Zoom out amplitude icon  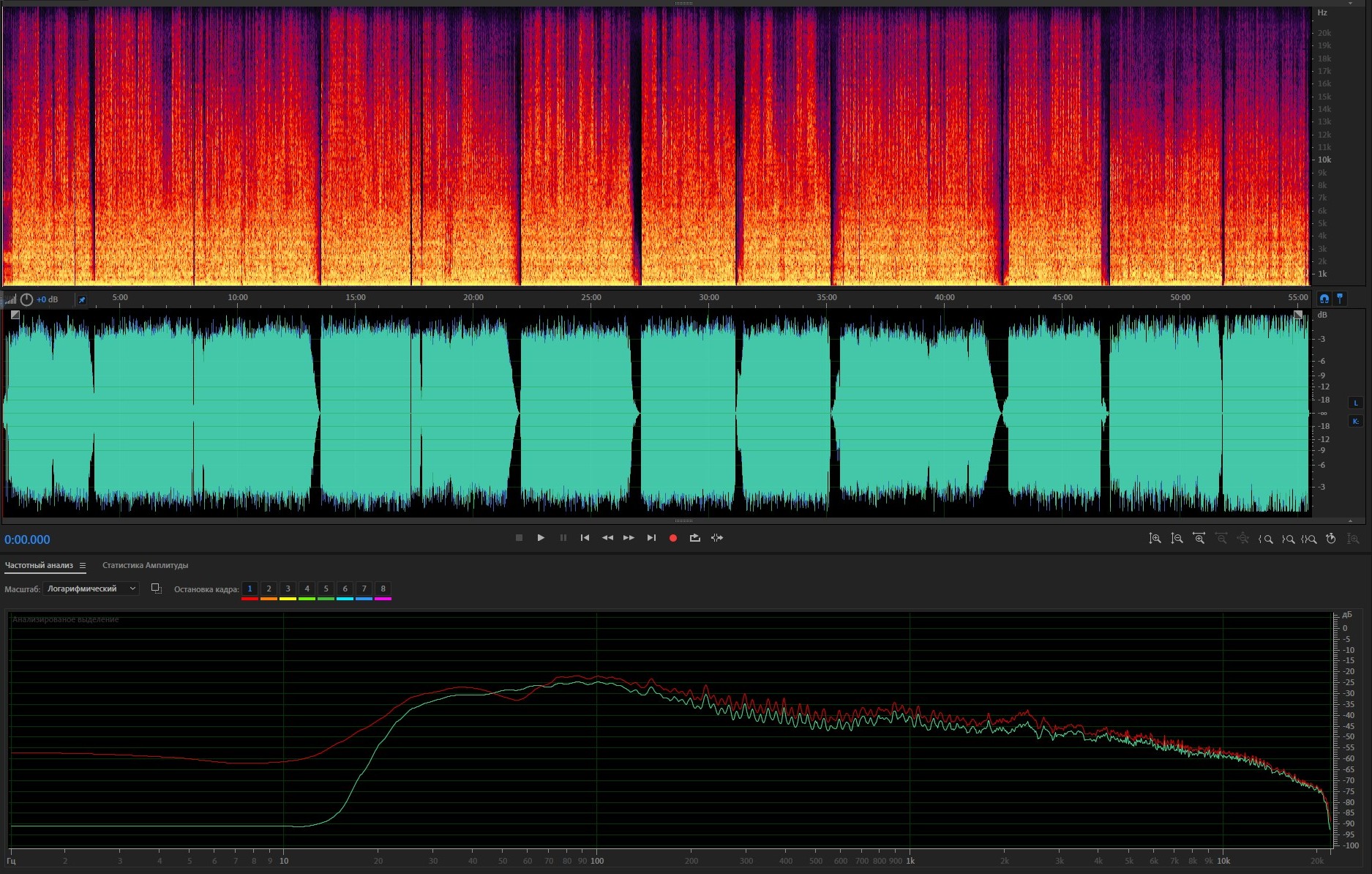click(x=1177, y=539)
